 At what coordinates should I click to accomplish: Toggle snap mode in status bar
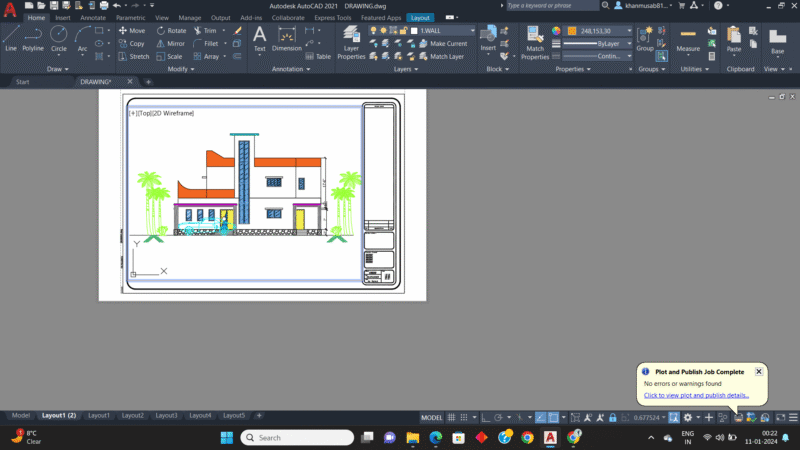point(464,417)
